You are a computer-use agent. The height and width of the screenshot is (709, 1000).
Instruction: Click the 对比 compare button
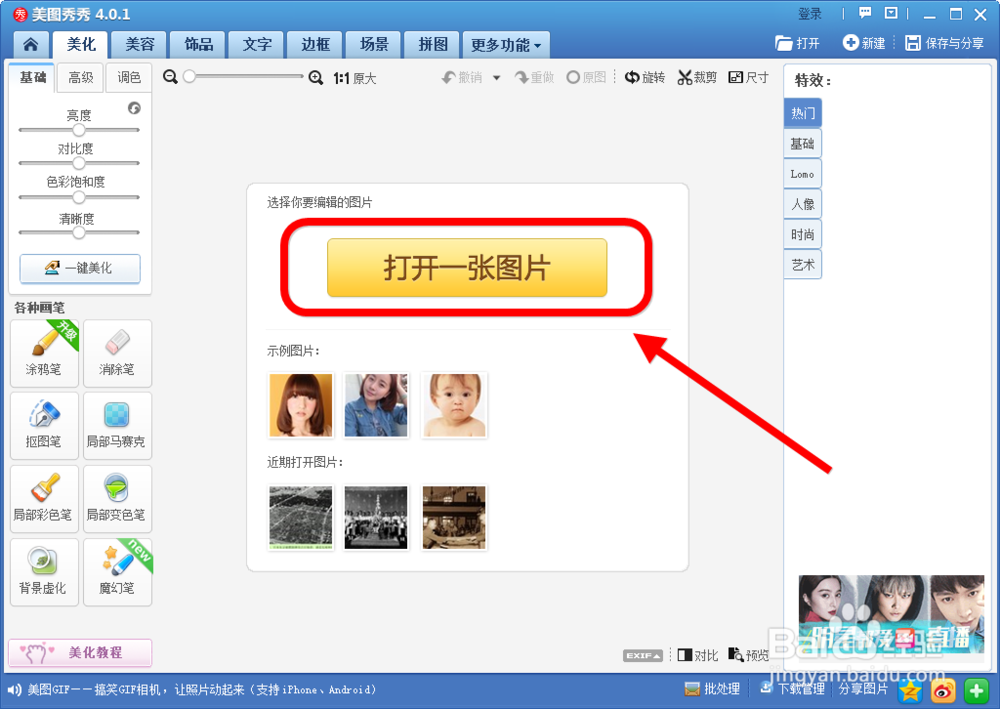coord(698,655)
